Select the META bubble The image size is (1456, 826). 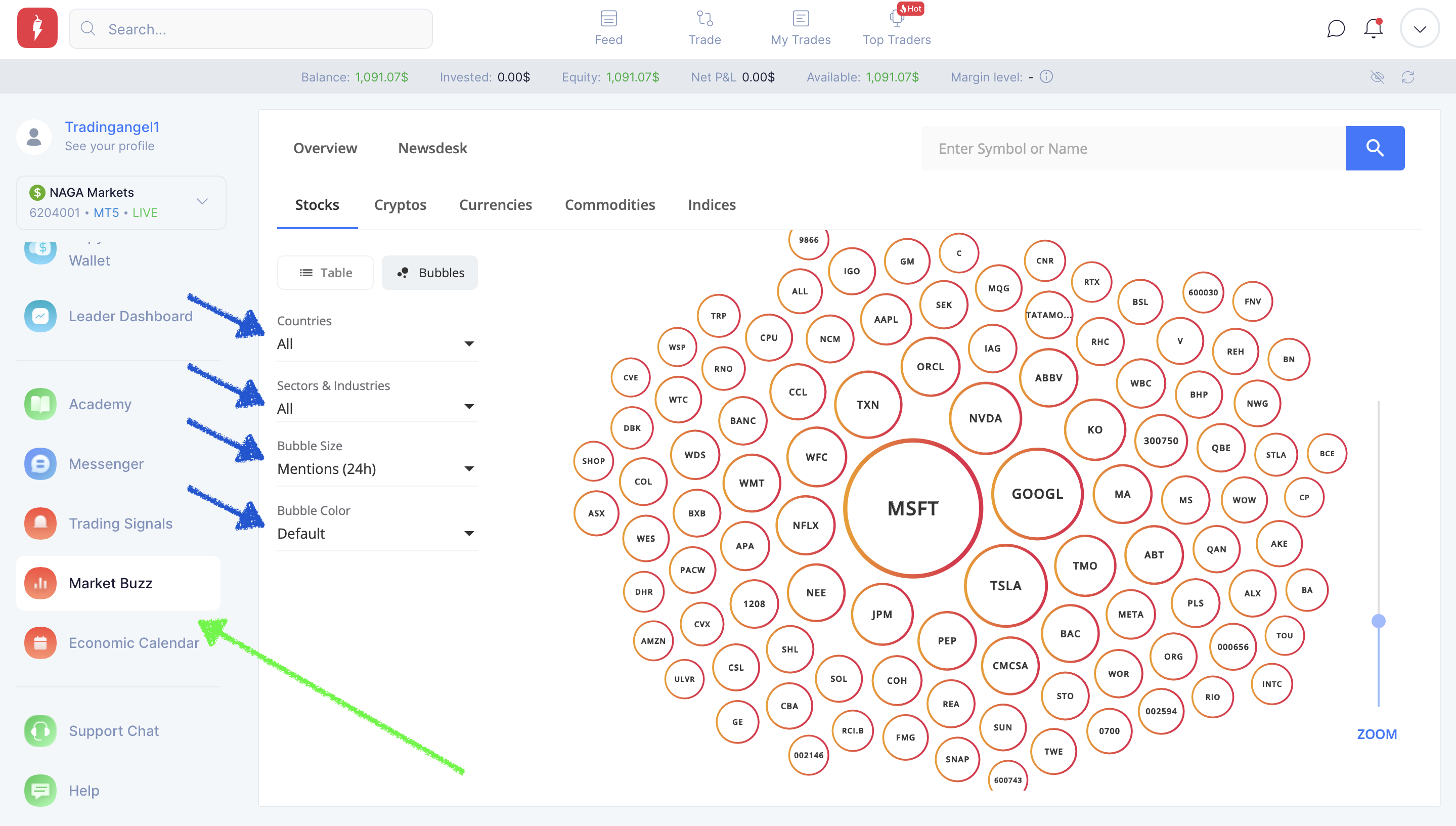pyautogui.click(x=1130, y=615)
